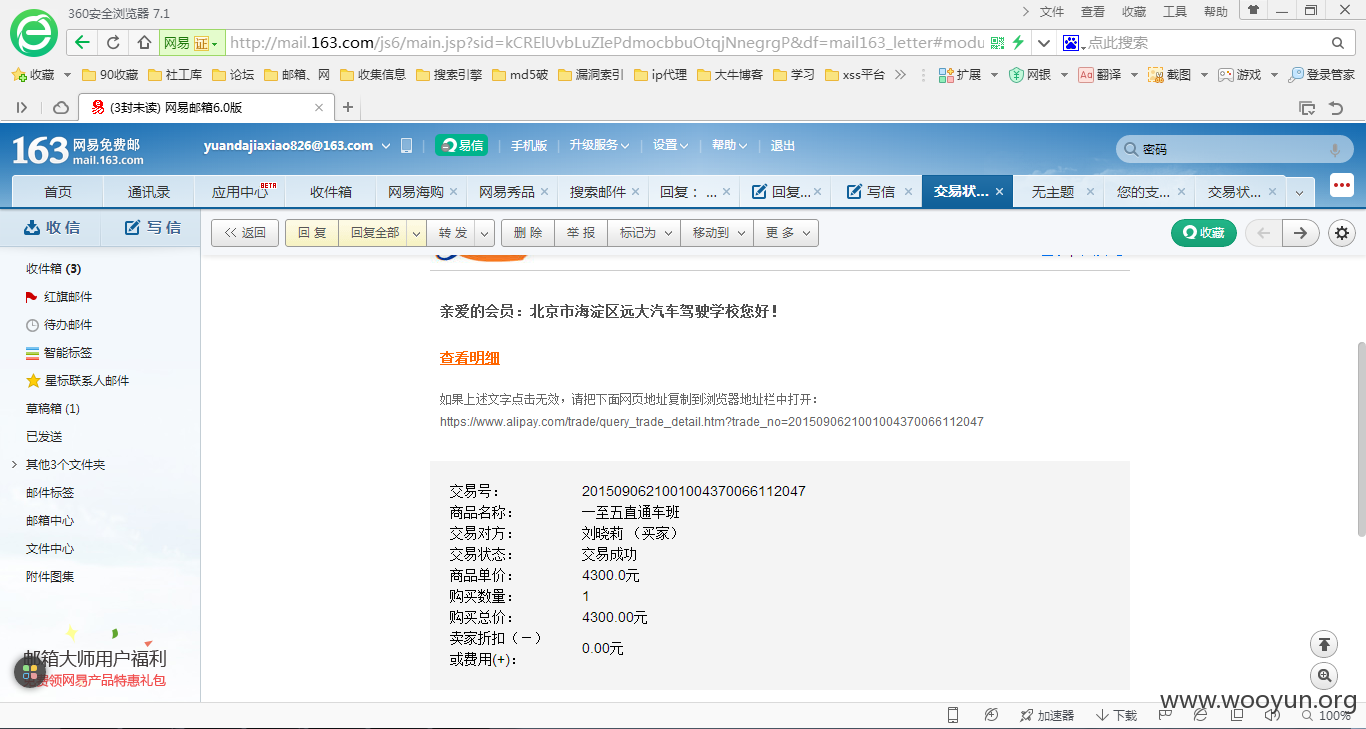This screenshot has width=1366, height=729.
Task: Open the 翻译 translate tool
Action: coord(1086,75)
